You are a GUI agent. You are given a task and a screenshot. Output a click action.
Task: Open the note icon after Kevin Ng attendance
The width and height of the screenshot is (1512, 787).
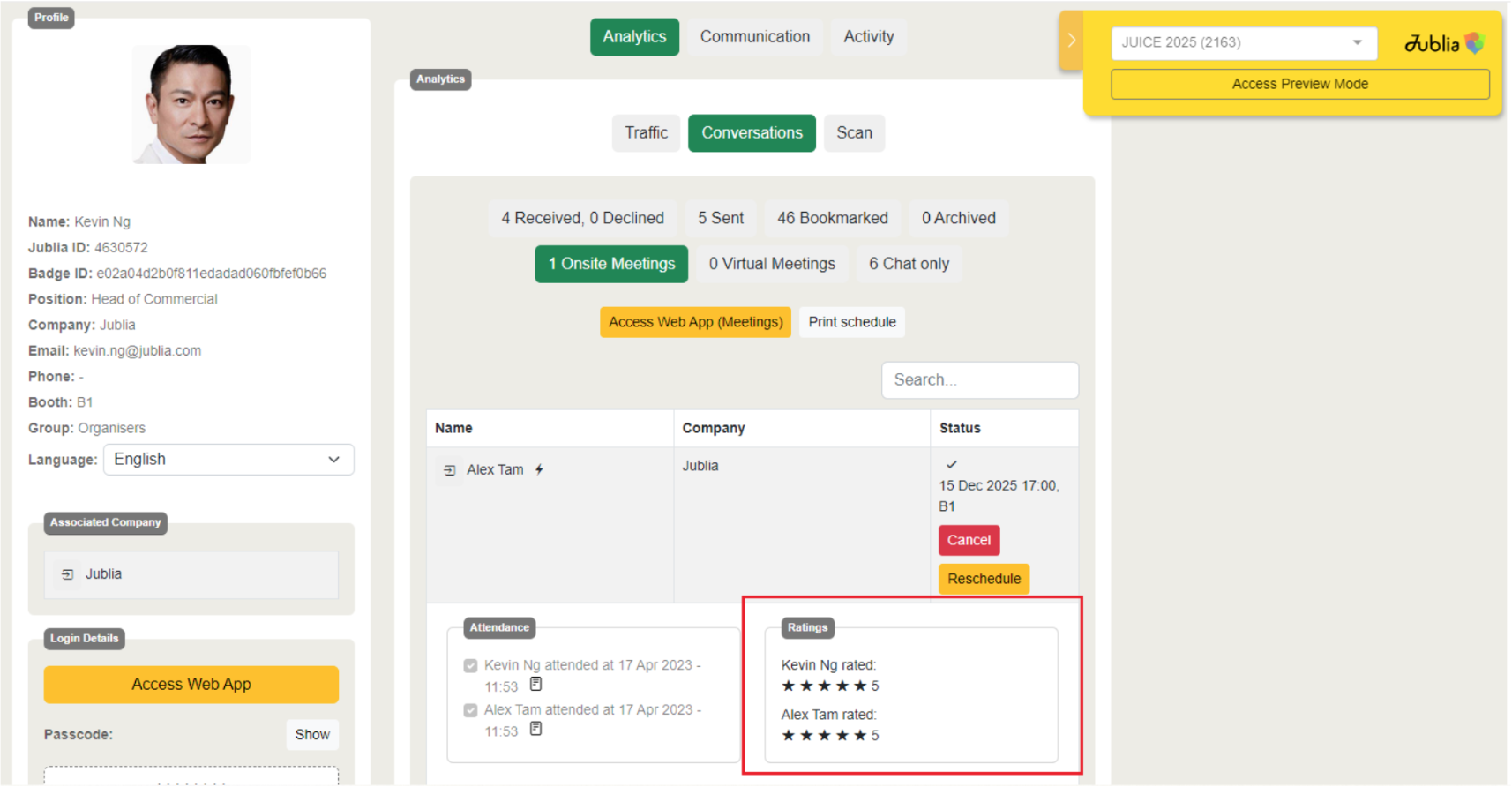(x=535, y=684)
